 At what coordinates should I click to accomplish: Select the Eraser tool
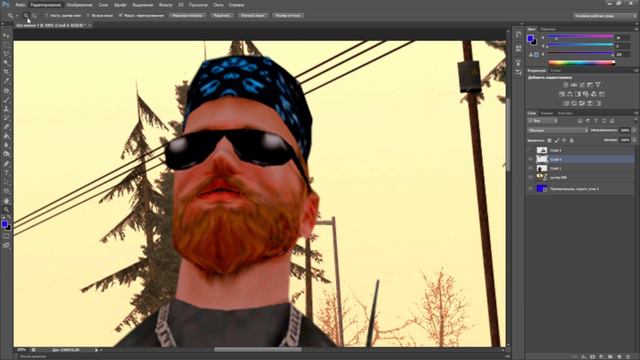click(6, 127)
